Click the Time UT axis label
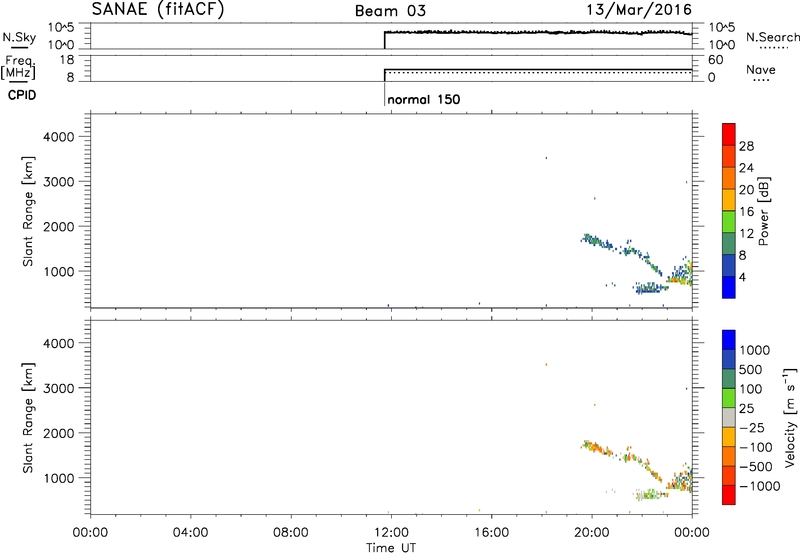This screenshot has height=554, width=800. click(x=391, y=548)
